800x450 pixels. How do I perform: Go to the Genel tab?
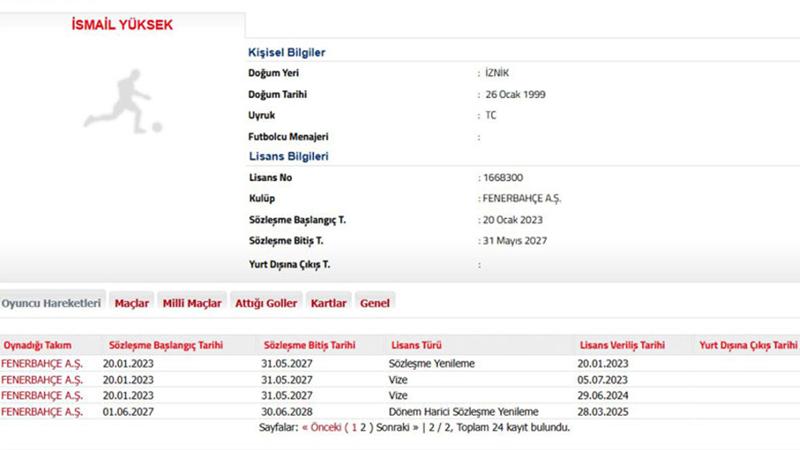click(375, 302)
